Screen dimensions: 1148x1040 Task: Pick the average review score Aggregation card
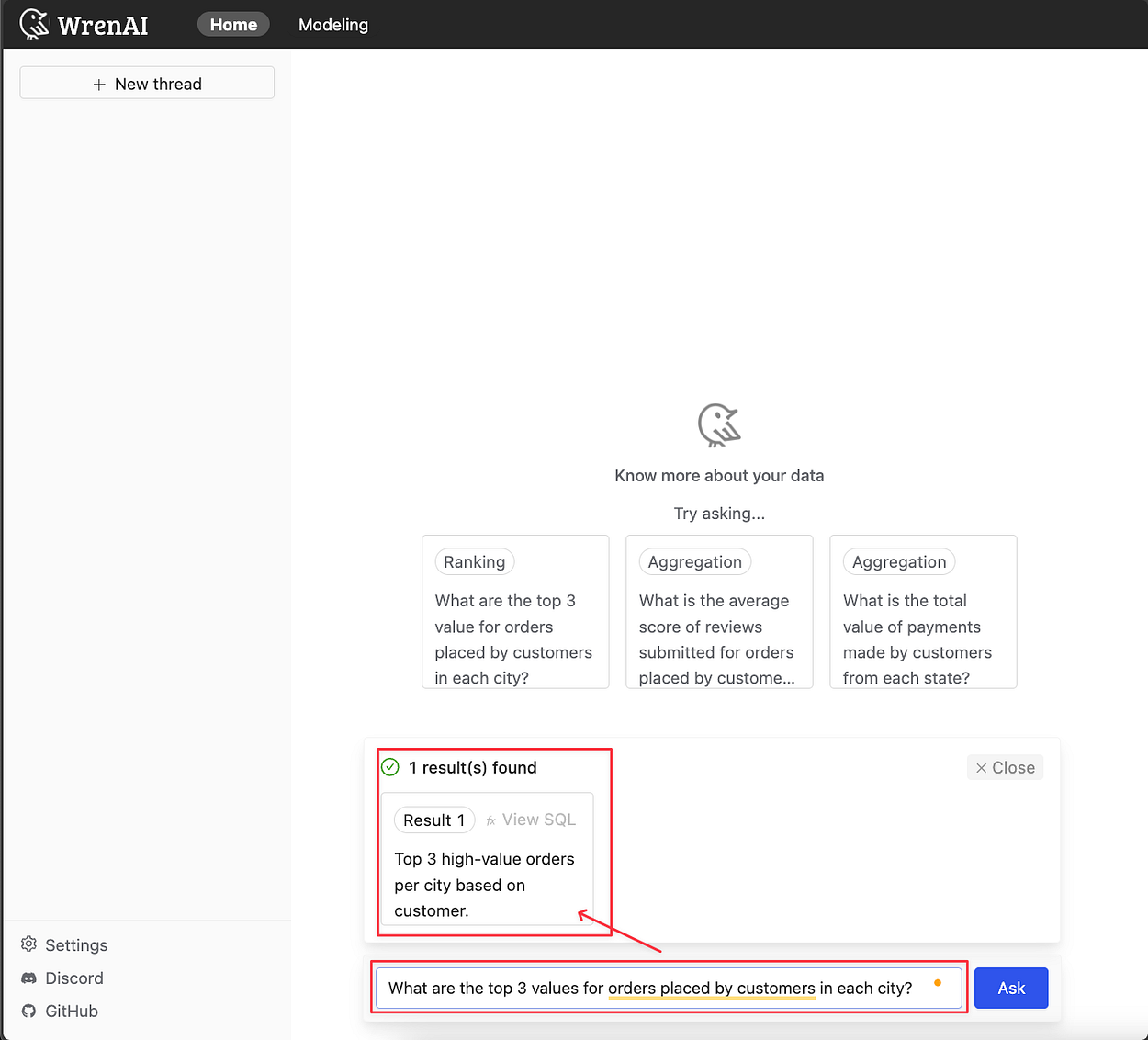click(719, 612)
